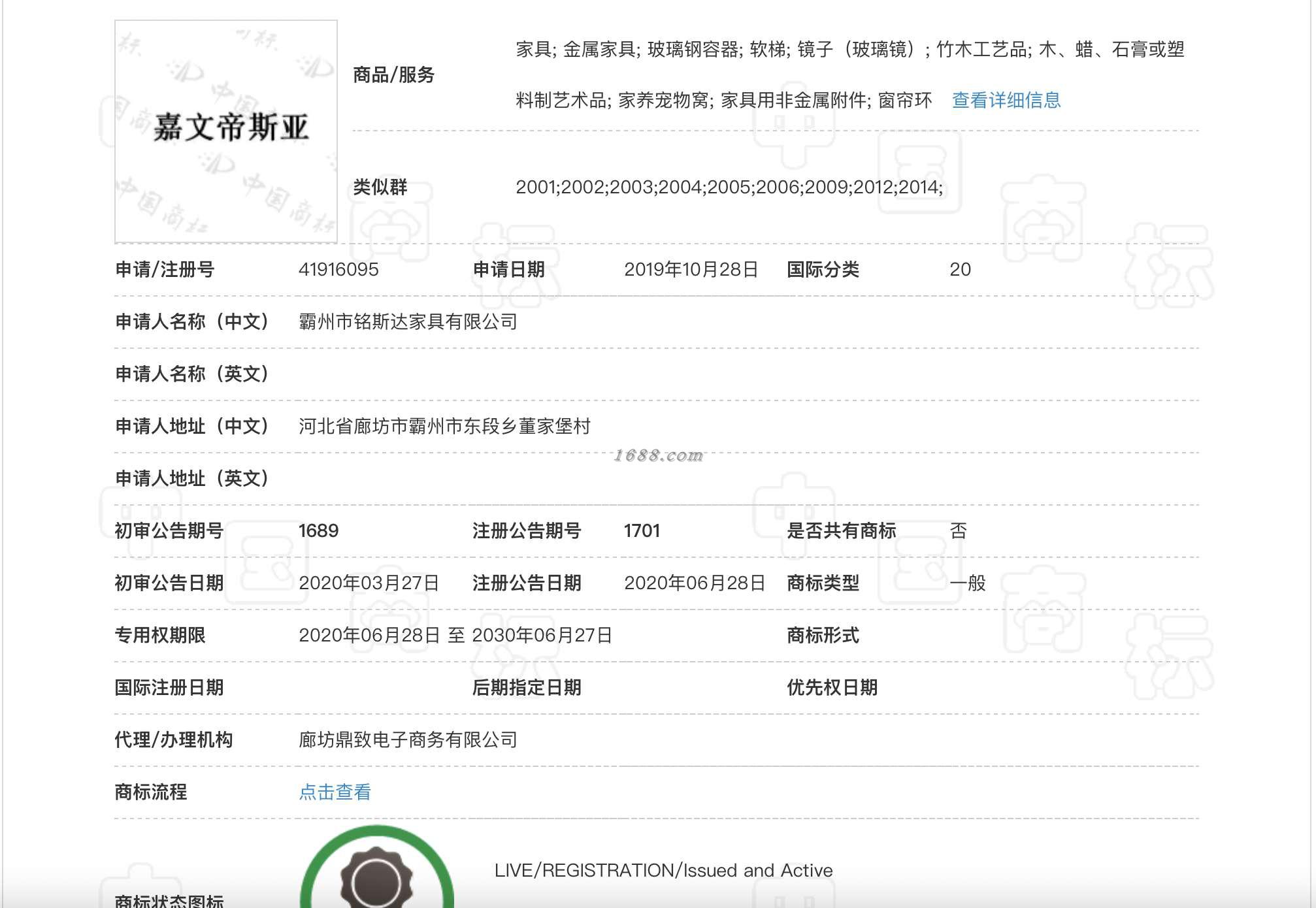1316x908 pixels.
Task: Click the applicant address 河北省廊坊市霸州市东段乡董家堡村
Action: click(x=444, y=426)
